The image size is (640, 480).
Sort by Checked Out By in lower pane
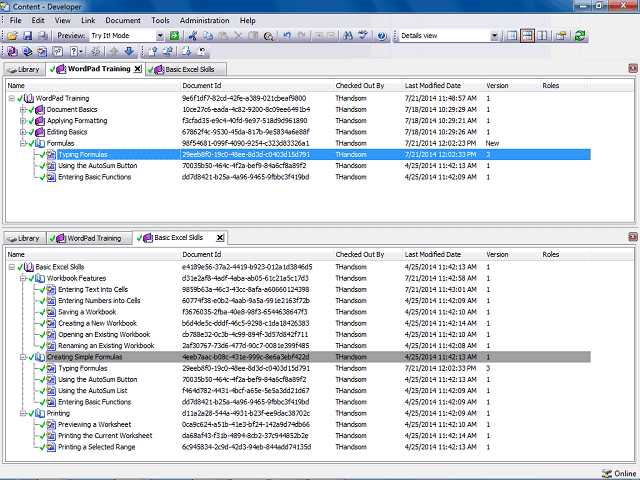click(x=368, y=255)
